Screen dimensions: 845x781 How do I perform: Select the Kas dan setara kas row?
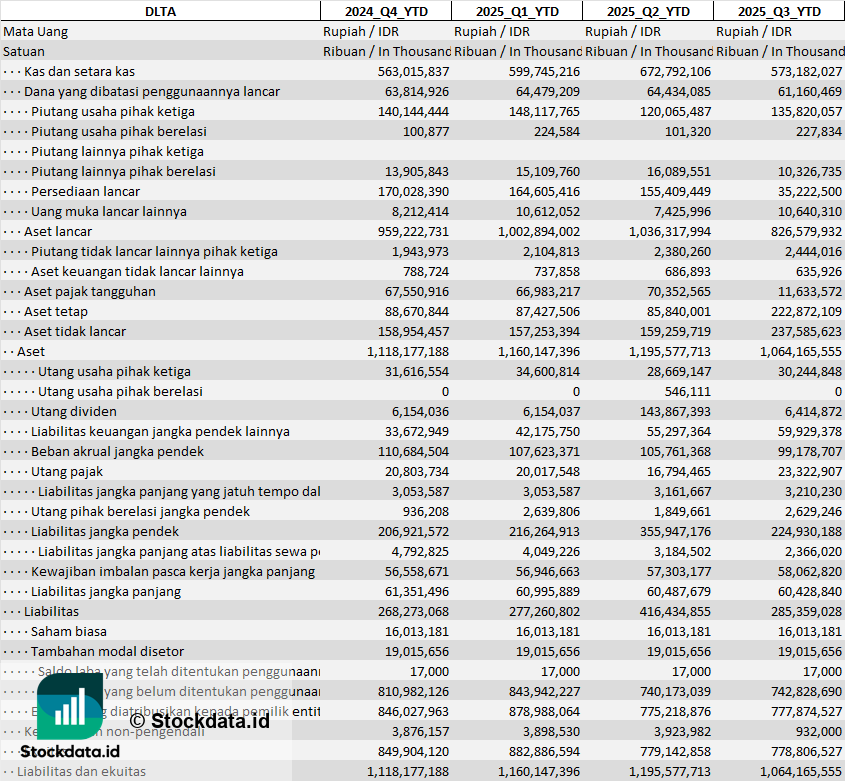(x=79, y=71)
